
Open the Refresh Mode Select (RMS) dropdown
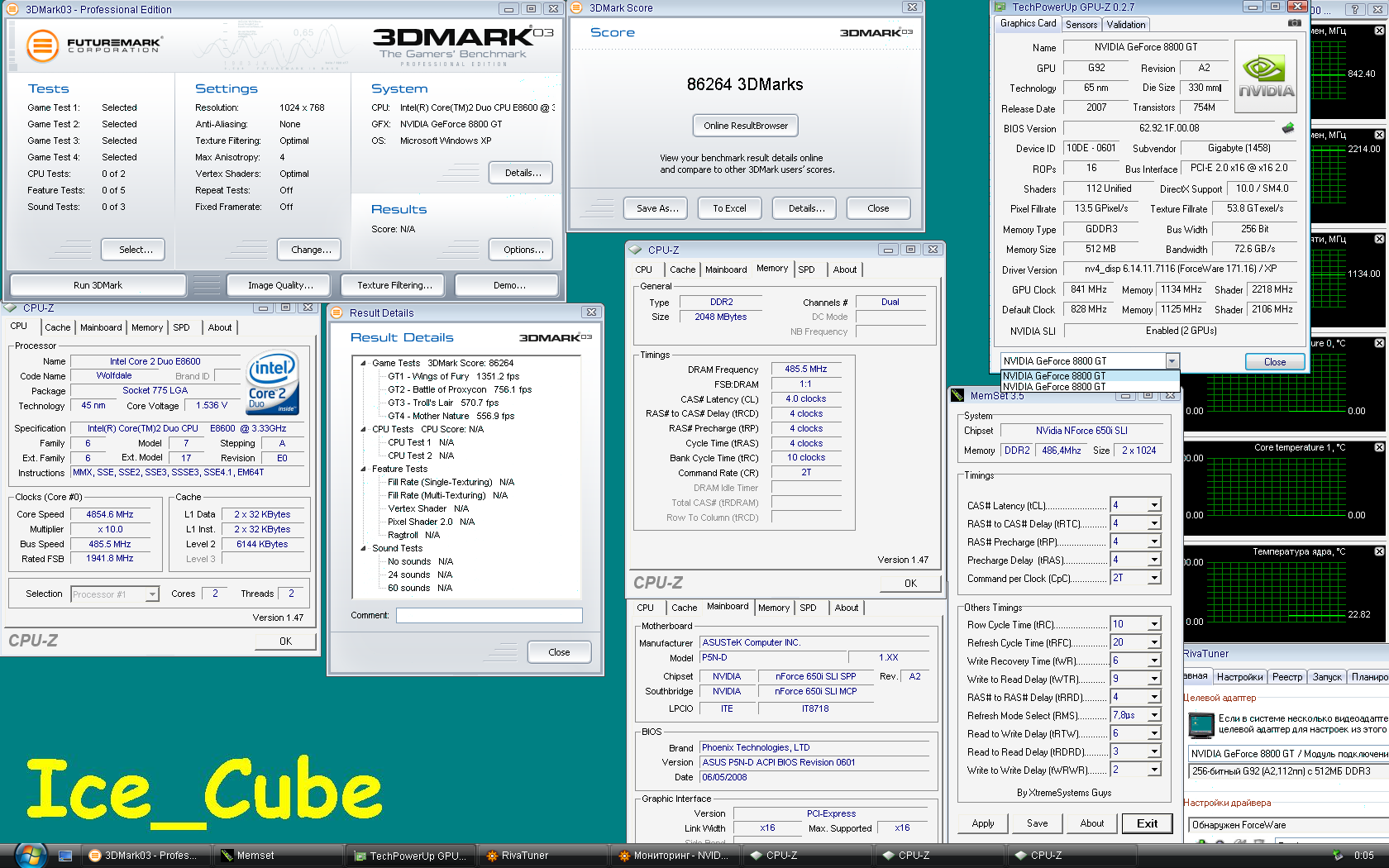click(x=1154, y=715)
